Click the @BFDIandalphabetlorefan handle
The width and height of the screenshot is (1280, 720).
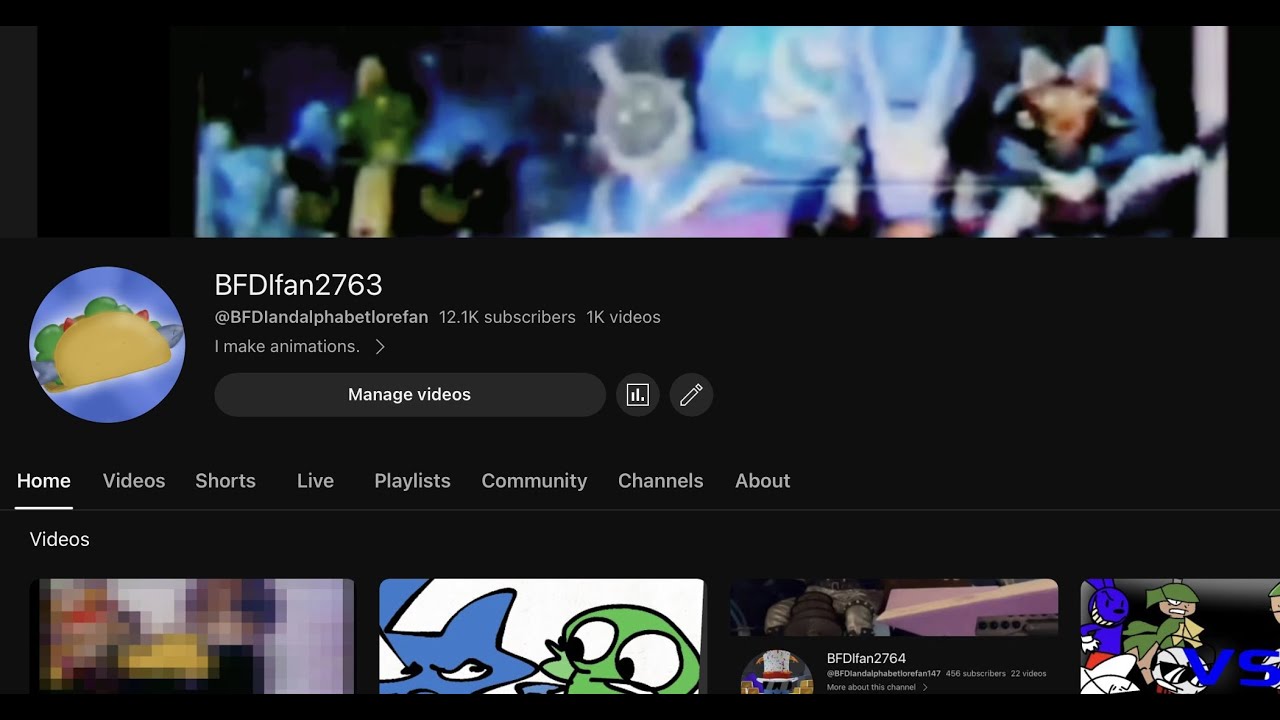321,317
